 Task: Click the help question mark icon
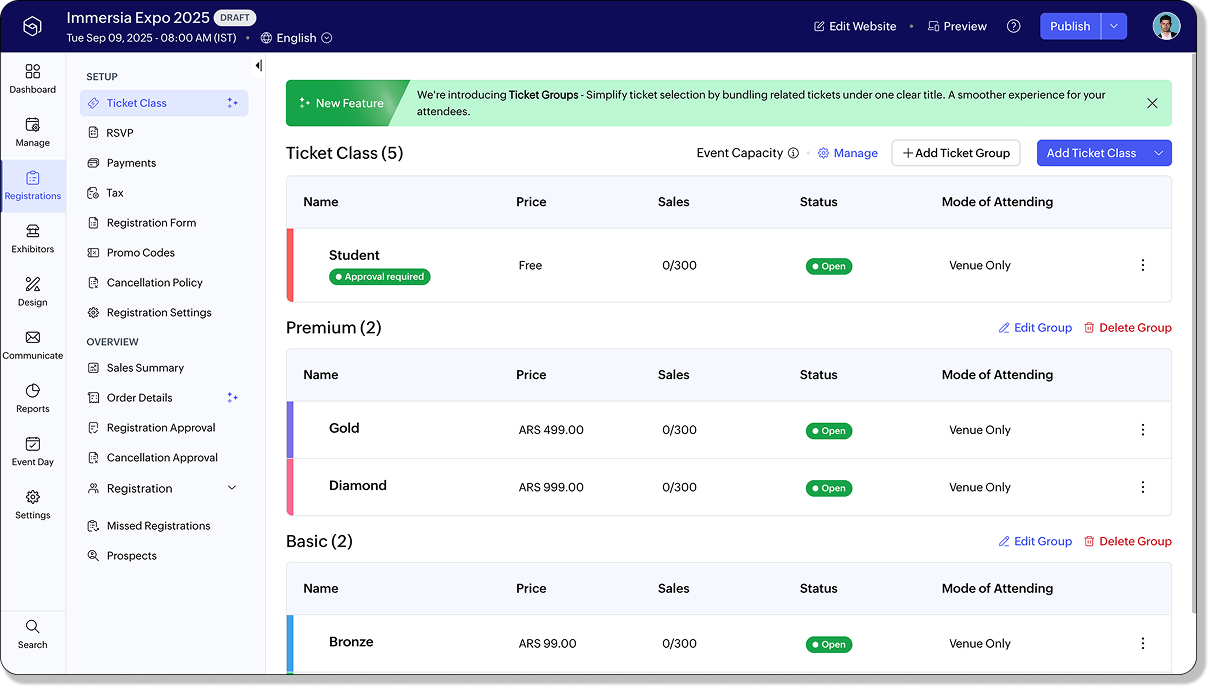tap(1013, 26)
